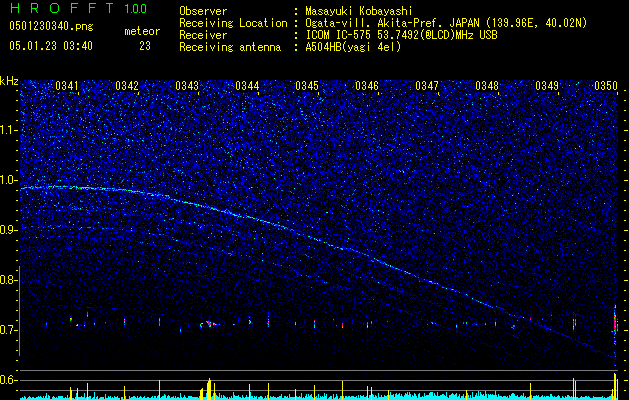Click the kHz axis unit label
Image resolution: width=629 pixels, height=400 pixels.
[x=9, y=81]
